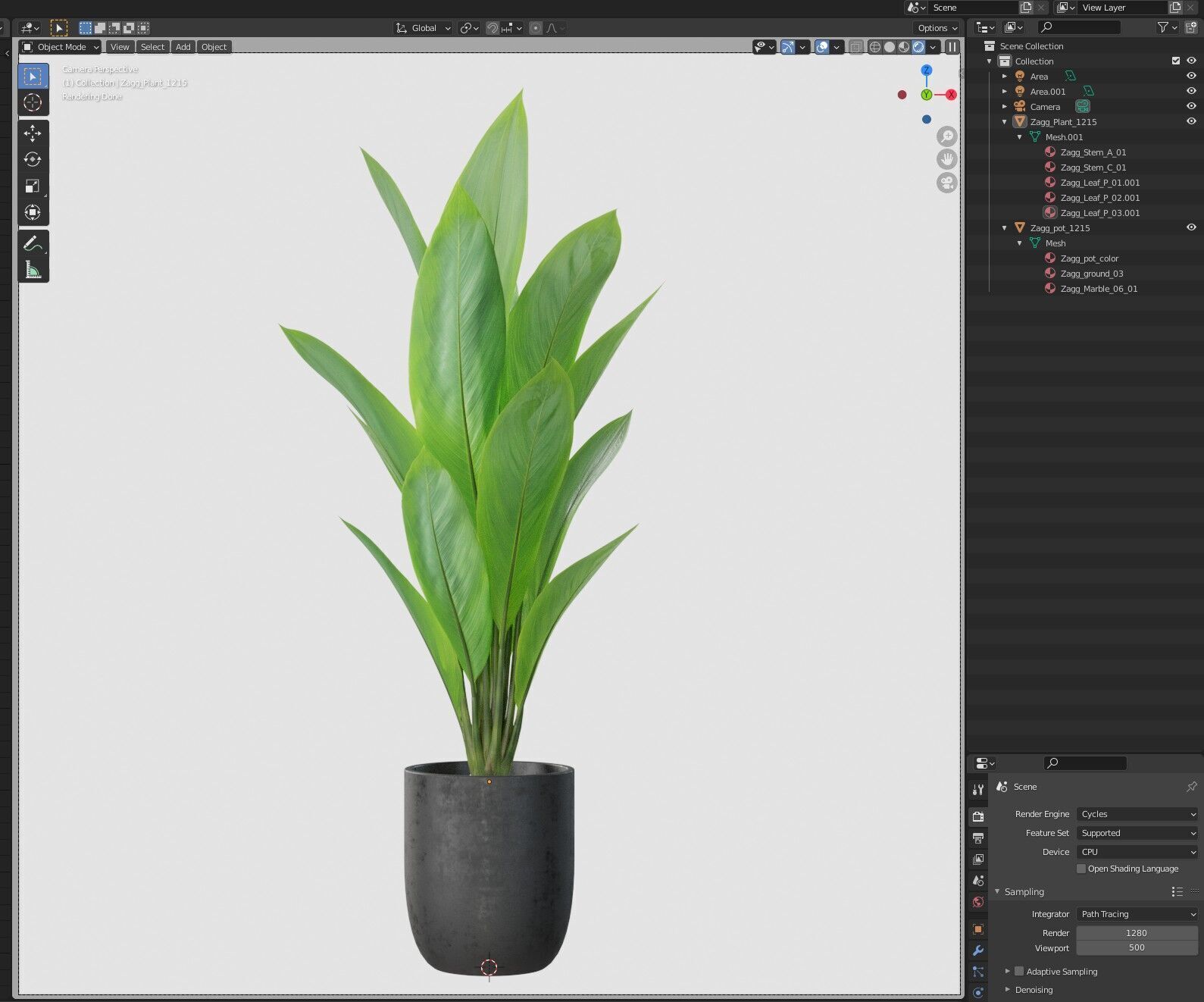The width and height of the screenshot is (1204, 1002).
Task: Pin the Scene properties context
Action: point(1191,787)
